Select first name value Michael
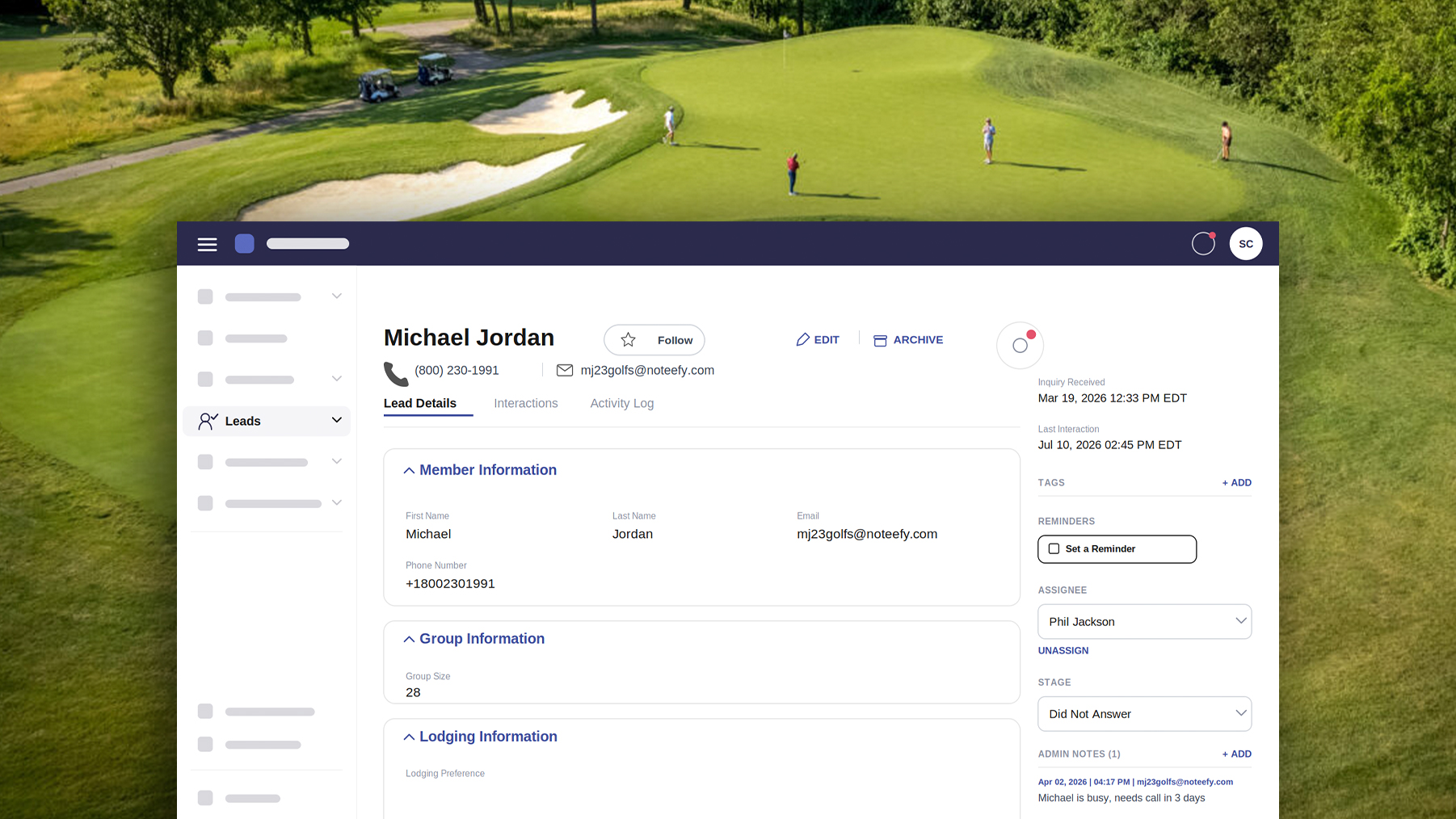Image resolution: width=1456 pixels, height=819 pixels. pos(428,535)
